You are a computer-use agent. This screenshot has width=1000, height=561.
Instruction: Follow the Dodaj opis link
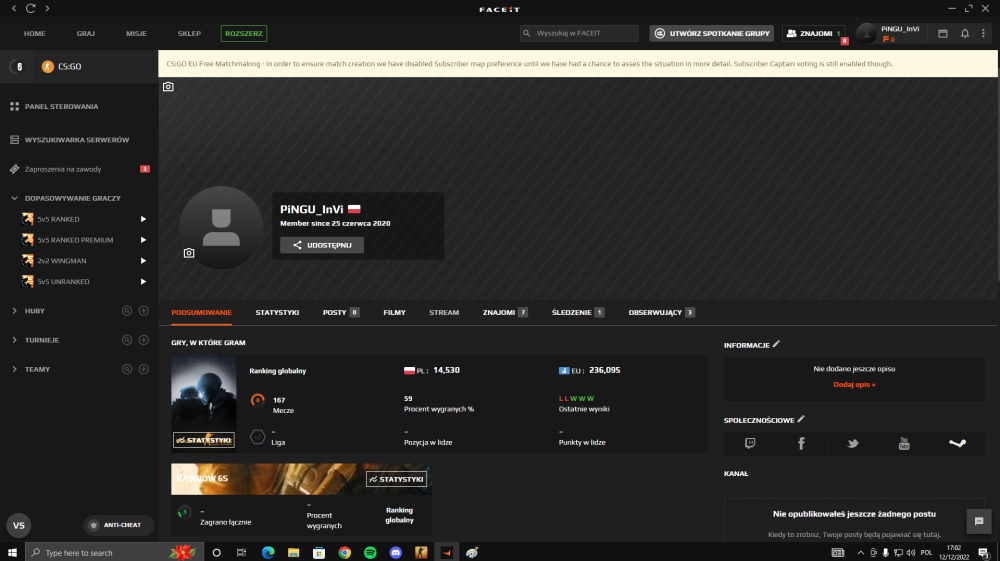point(854,384)
